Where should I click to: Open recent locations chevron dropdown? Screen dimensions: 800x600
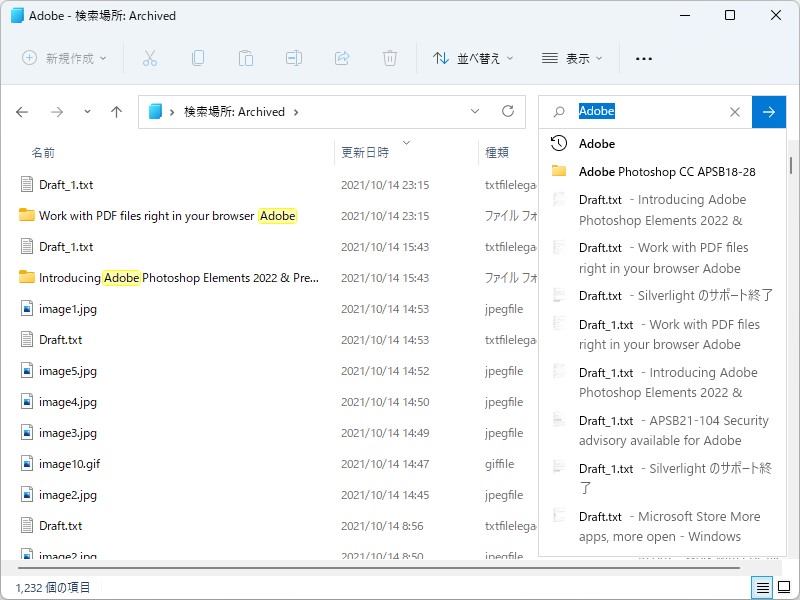(87, 112)
